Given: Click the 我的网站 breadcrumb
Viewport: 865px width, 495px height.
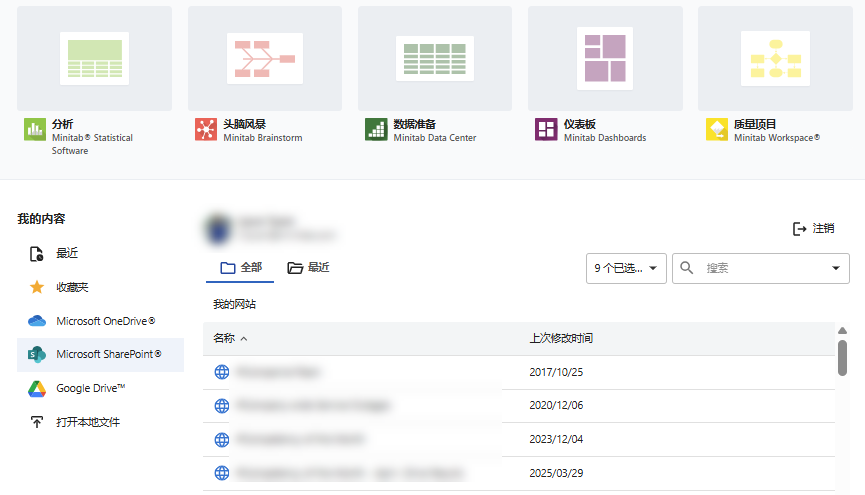Looking at the screenshot, I should point(234,304).
